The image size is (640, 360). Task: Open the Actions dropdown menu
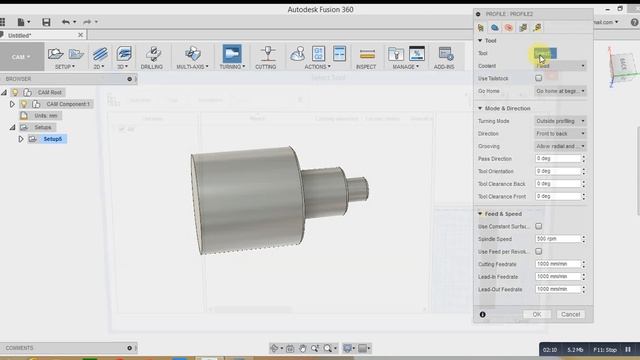pyautogui.click(x=318, y=67)
